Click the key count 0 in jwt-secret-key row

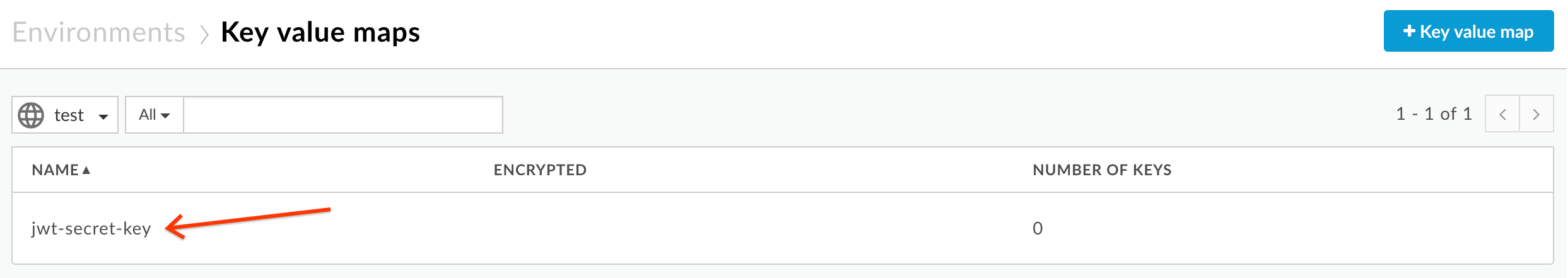(1038, 228)
